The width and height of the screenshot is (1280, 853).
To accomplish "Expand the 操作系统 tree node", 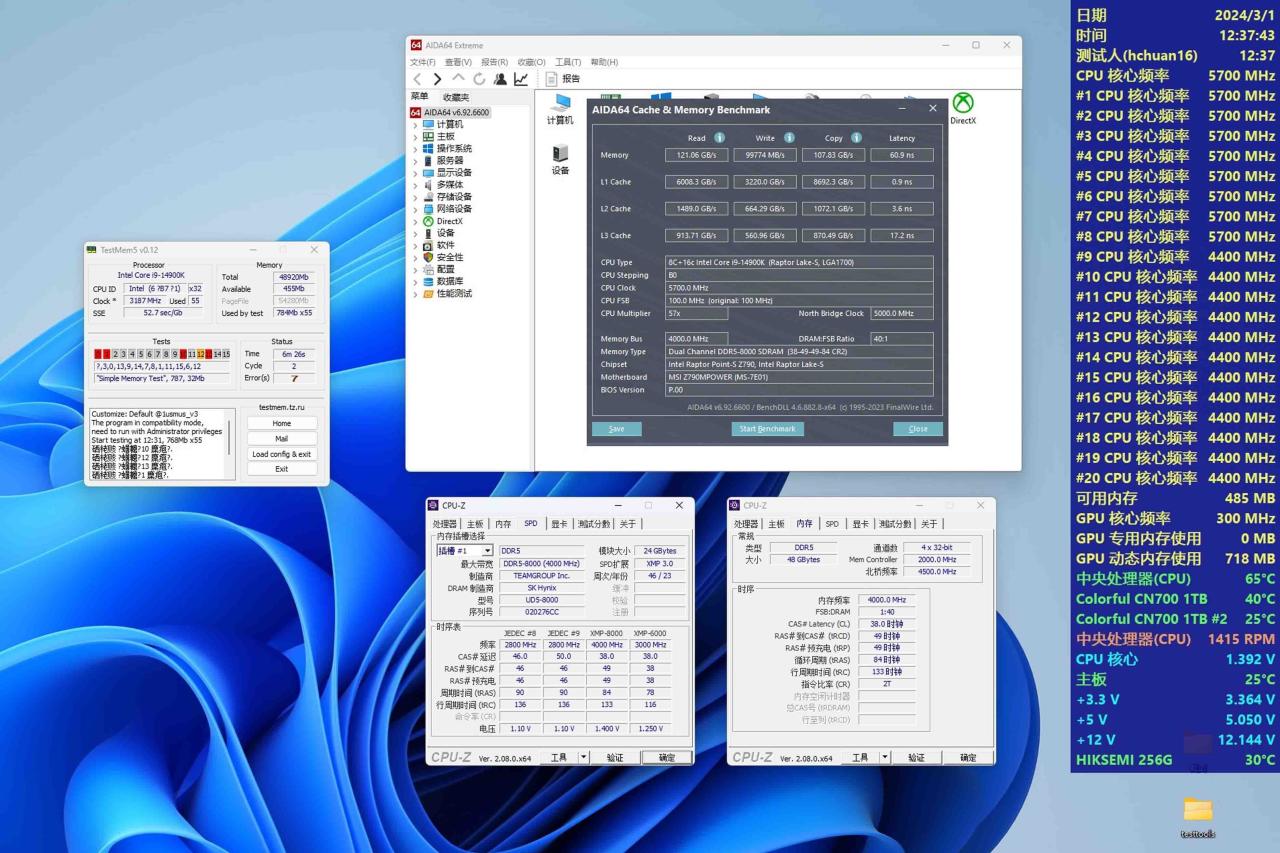I will click(416, 149).
